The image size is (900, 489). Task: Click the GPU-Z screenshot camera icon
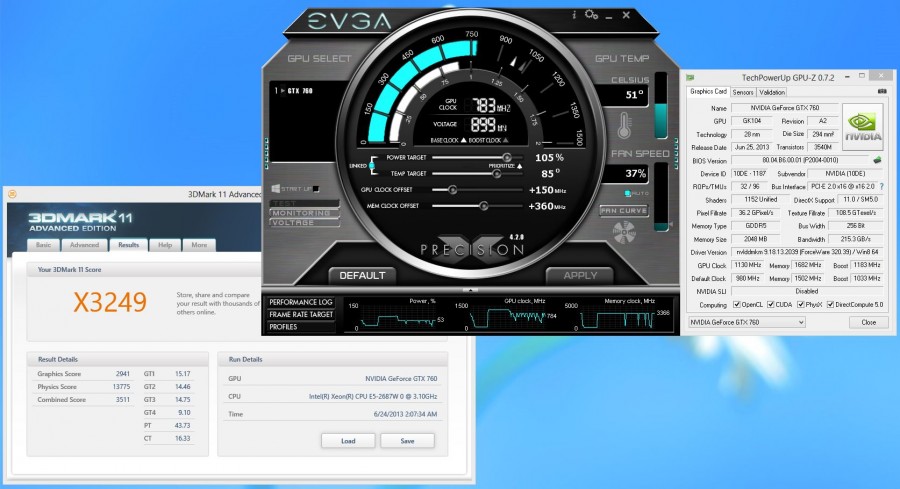882,92
